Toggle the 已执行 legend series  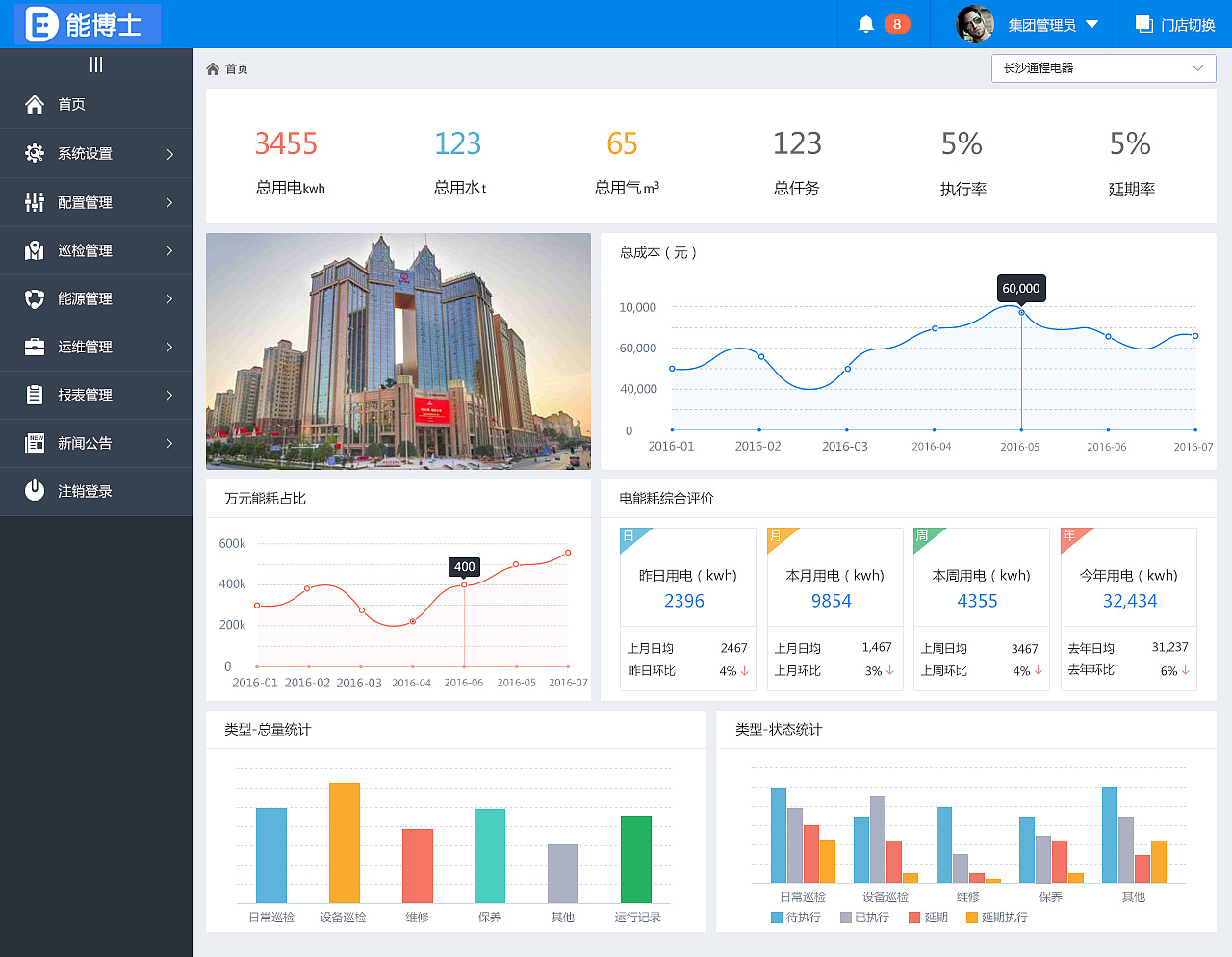click(x=864, y=918)
